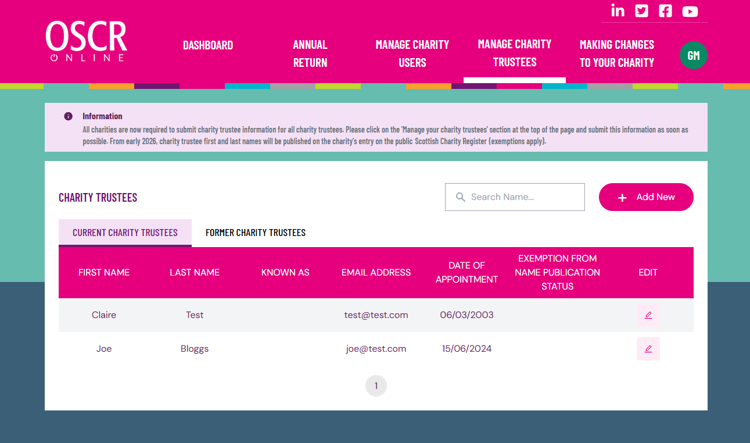
Task: Go to Annual Return page
Action: point(310,53)
